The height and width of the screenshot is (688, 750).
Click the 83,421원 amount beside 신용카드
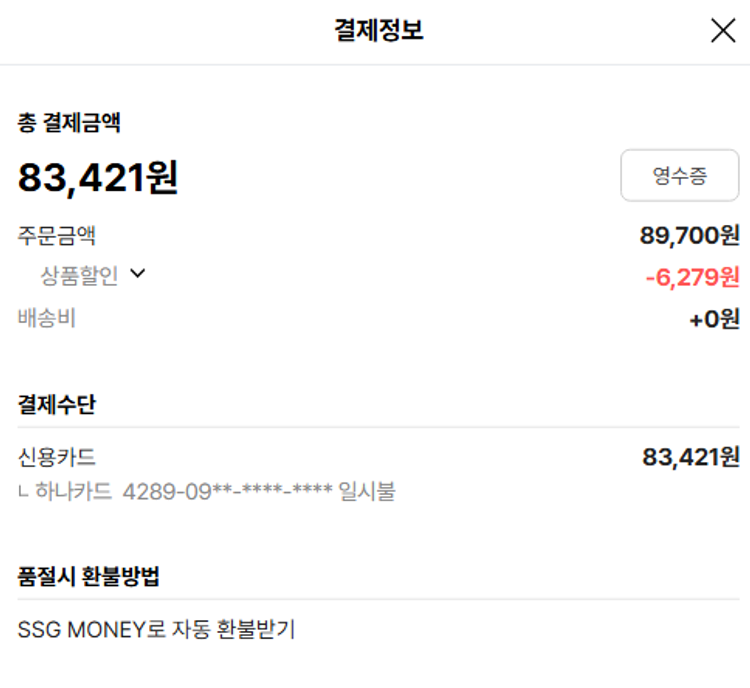click(690, 457)
